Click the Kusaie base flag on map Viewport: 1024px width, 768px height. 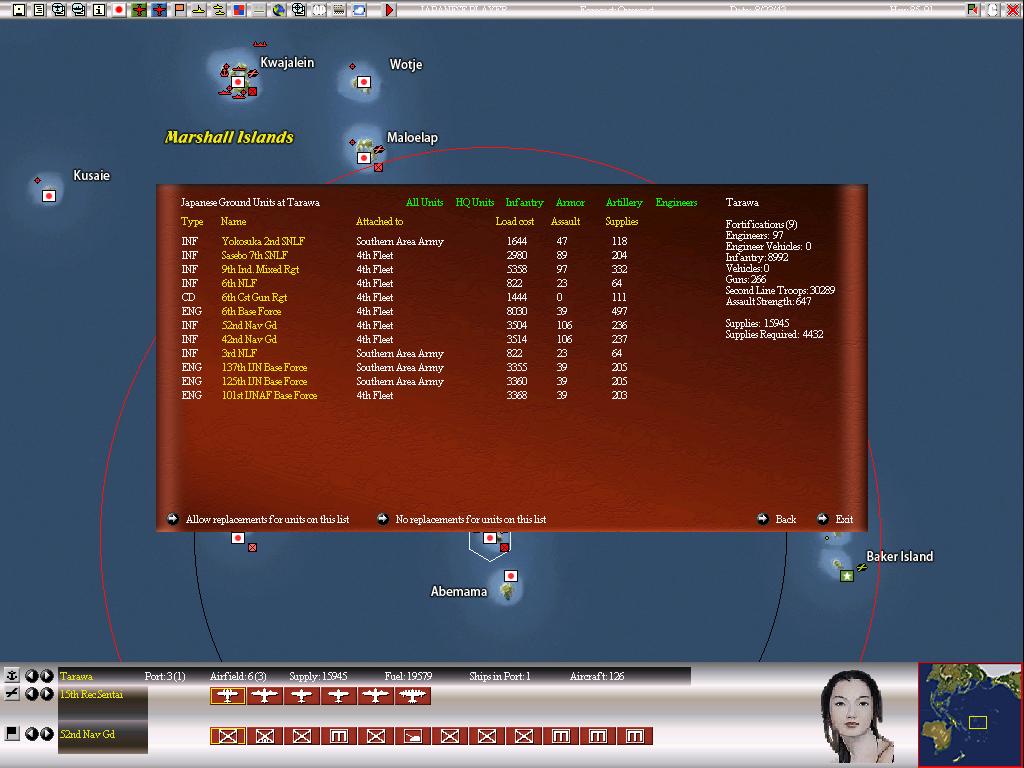(49, 195)
